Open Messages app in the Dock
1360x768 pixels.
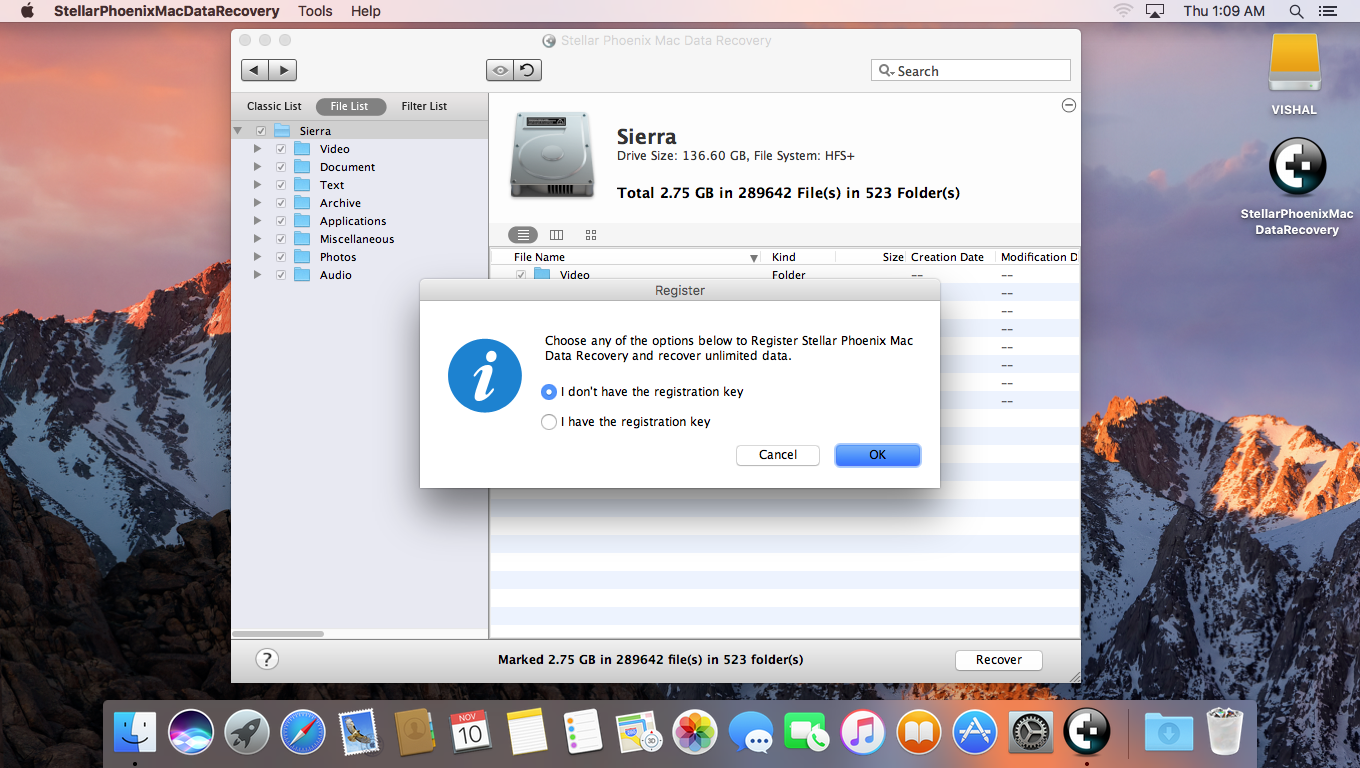(x=751, y=732)
